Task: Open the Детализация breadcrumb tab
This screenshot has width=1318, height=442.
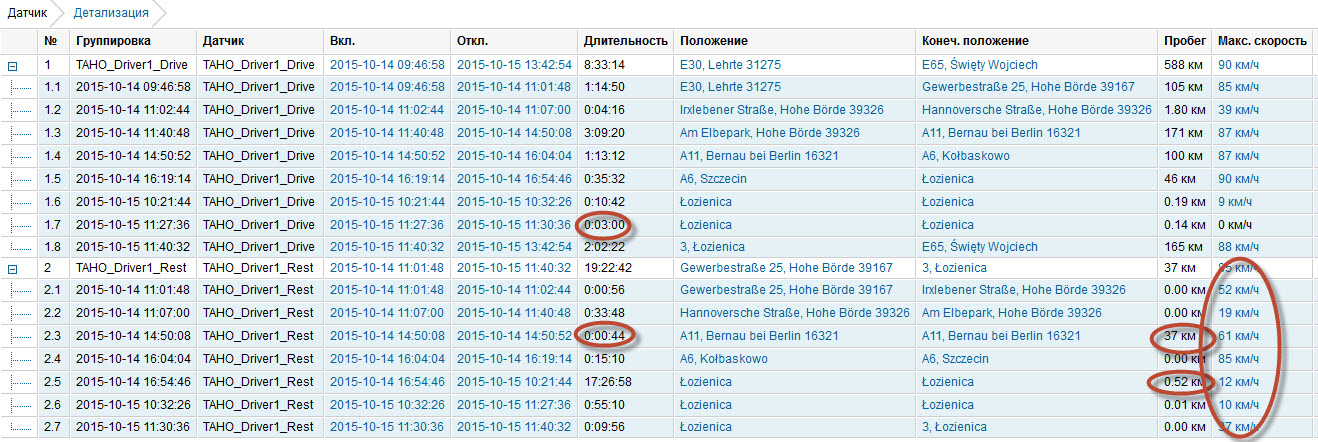Action: coord(111,13)
